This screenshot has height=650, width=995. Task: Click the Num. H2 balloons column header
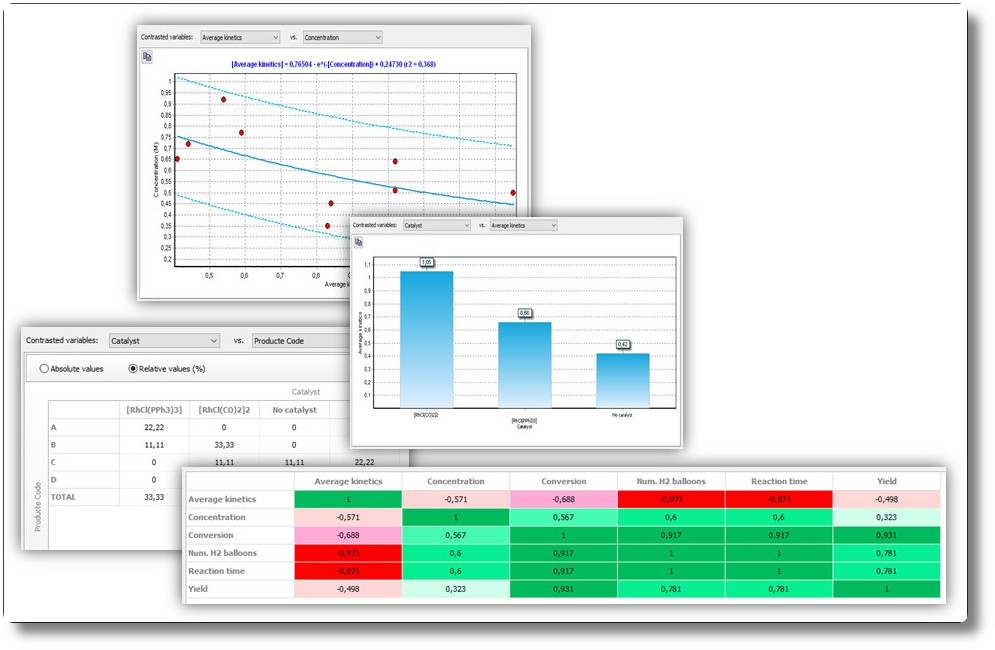click(x=671, y=481)
